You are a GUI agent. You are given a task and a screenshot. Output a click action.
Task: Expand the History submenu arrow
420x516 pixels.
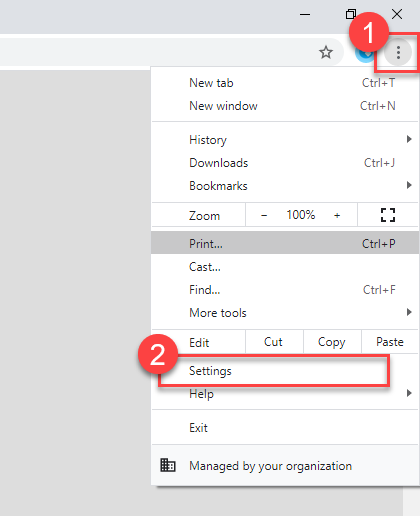point(409,139)
